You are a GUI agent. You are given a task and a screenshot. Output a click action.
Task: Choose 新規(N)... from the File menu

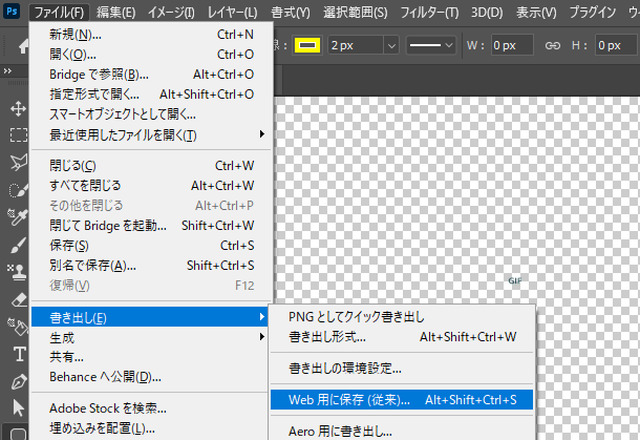click(151, 35)
